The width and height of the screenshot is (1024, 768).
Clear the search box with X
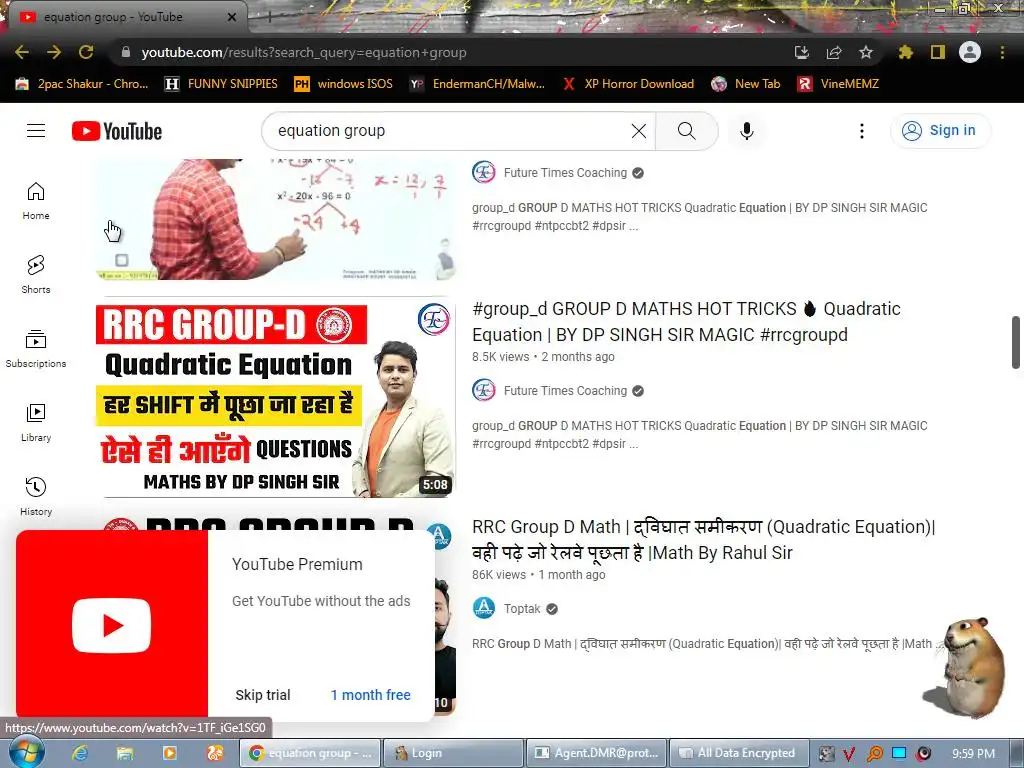639,131
